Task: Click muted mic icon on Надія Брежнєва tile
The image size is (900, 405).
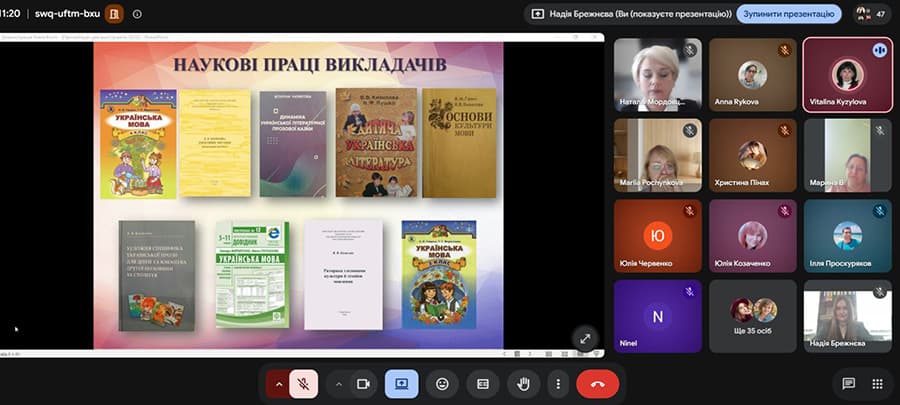Action: [879, 292]
